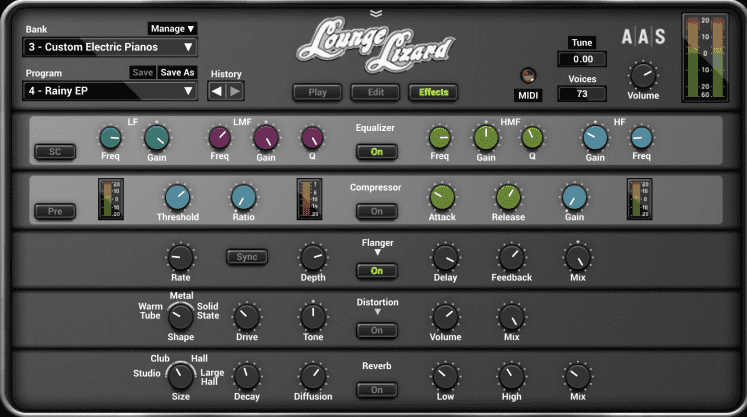Switch to the Play view

[317, 92]
